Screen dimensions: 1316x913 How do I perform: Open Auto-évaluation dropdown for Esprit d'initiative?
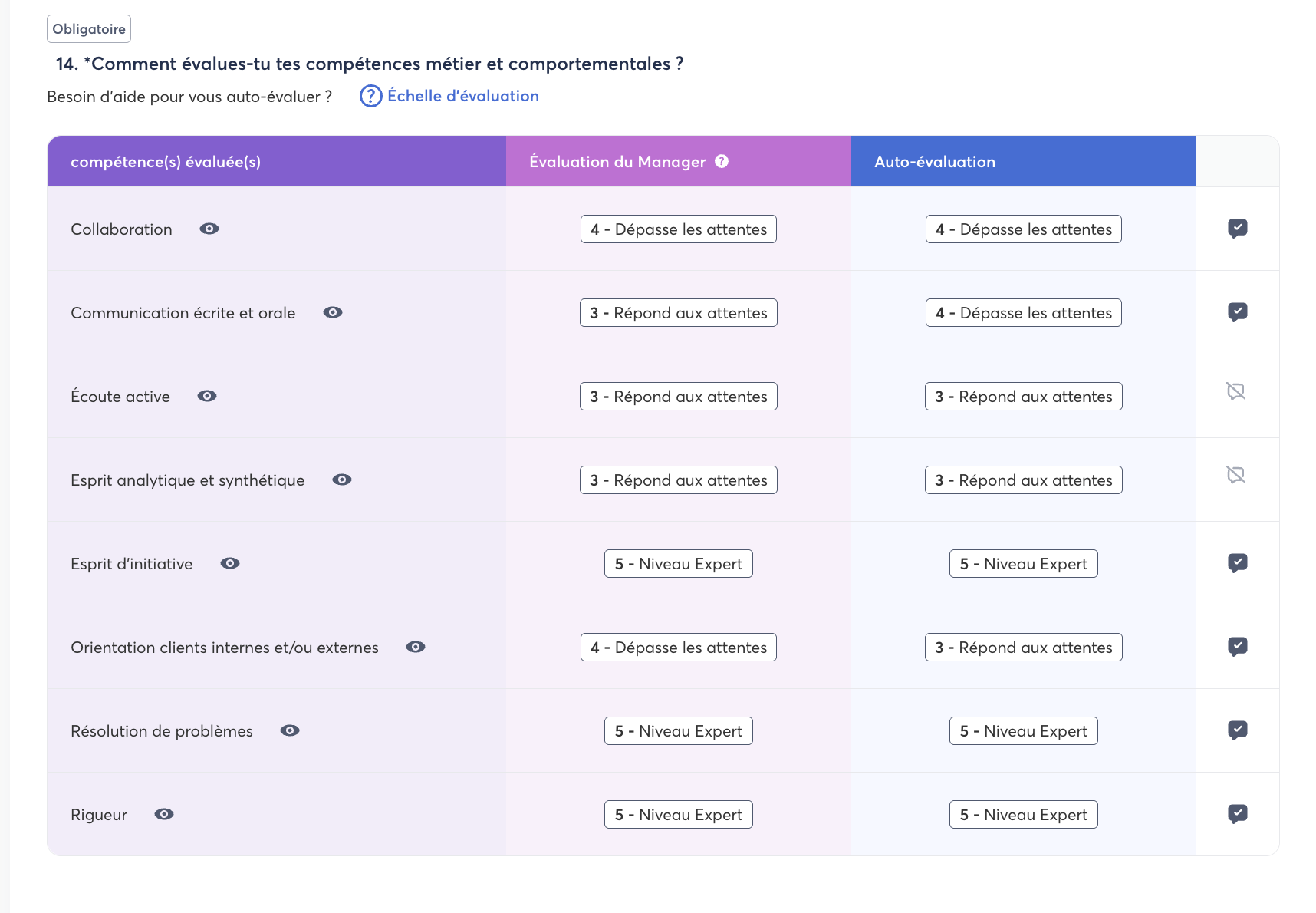pos(1023,564)
